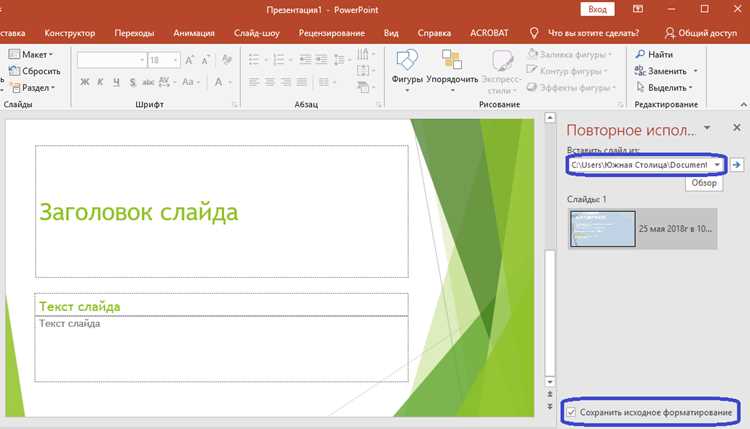Click the file path input field

point(640,165)
